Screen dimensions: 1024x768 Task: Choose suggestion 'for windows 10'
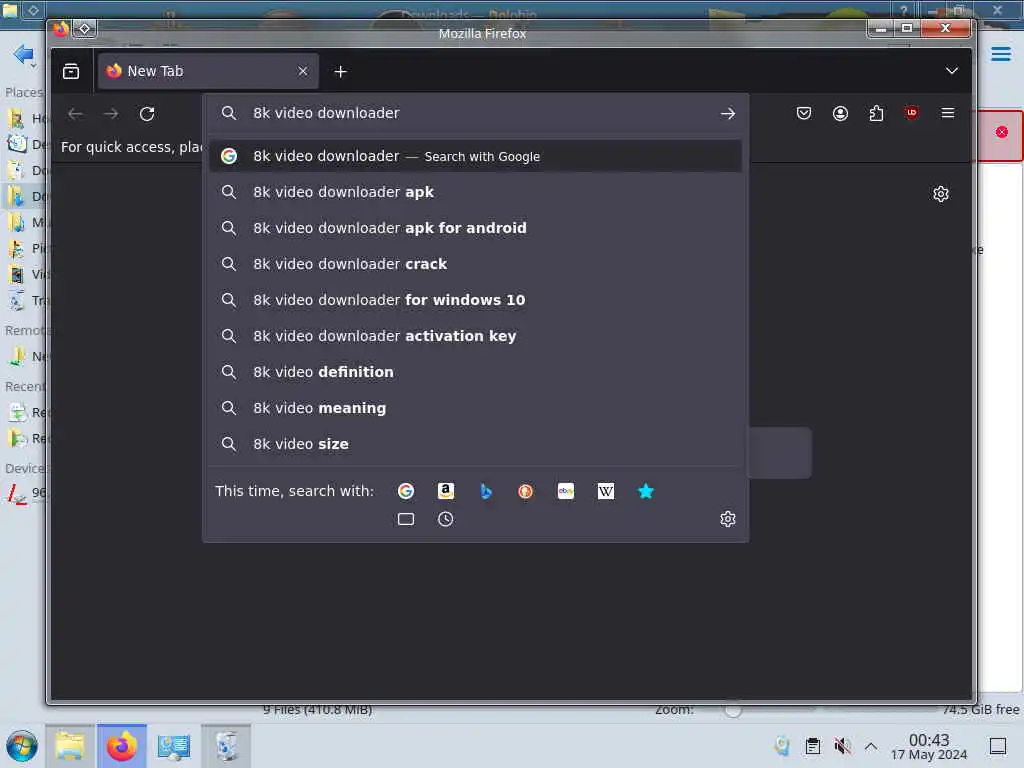[x=475, y=300]
